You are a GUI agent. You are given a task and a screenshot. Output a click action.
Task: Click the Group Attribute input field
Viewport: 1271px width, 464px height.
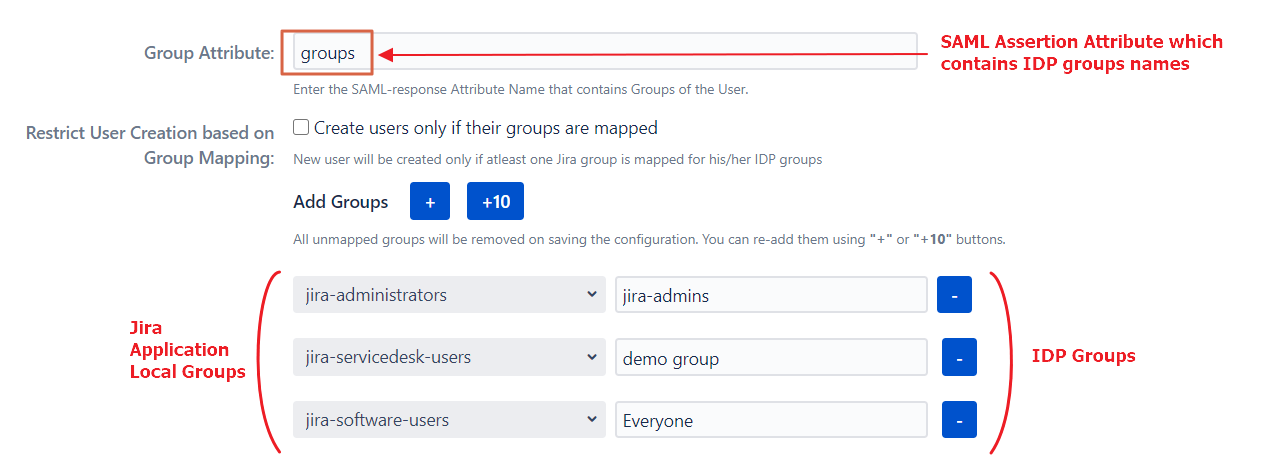pos(605,52)
